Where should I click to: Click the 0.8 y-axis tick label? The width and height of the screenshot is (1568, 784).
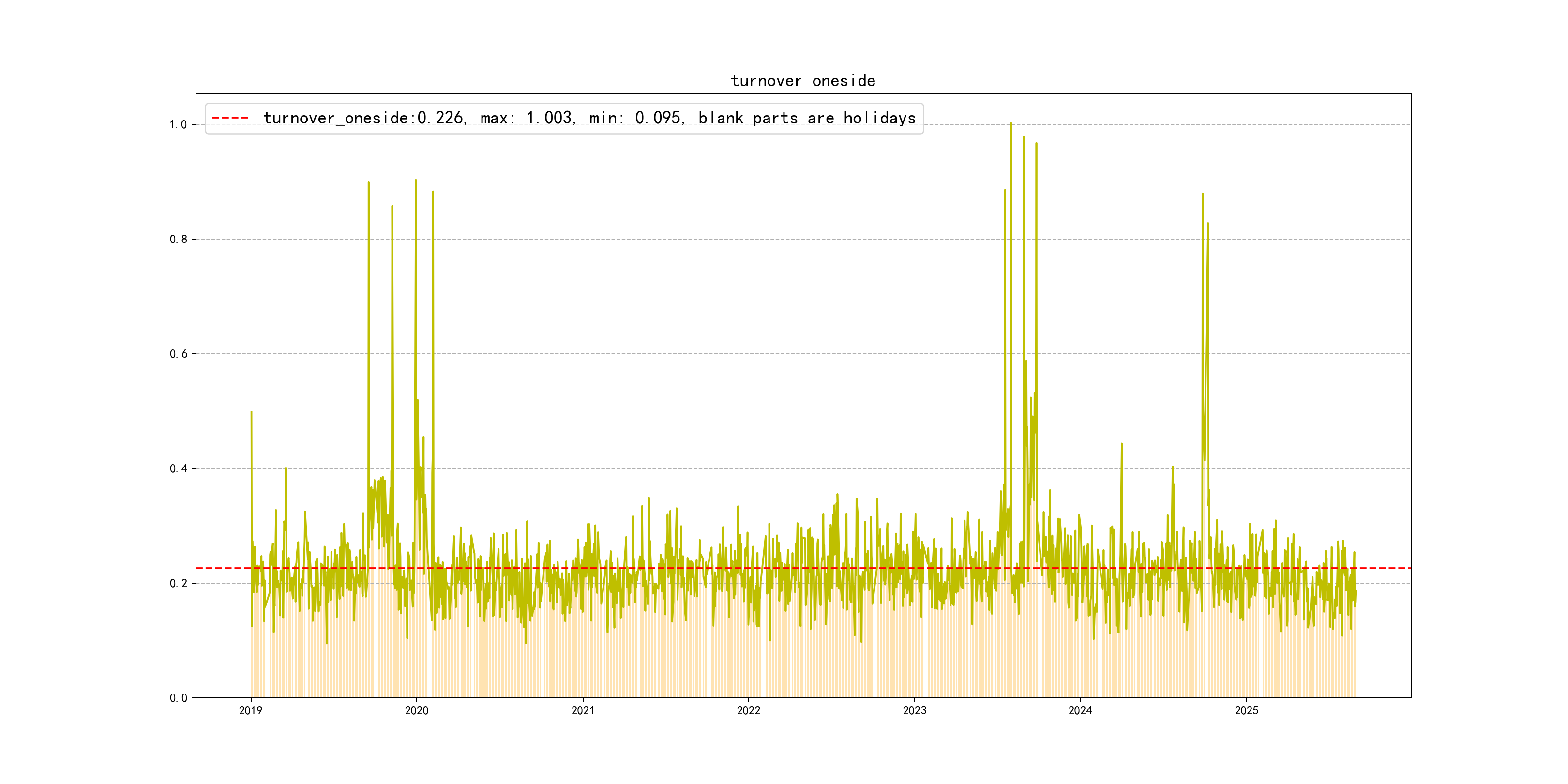point(178,239)
